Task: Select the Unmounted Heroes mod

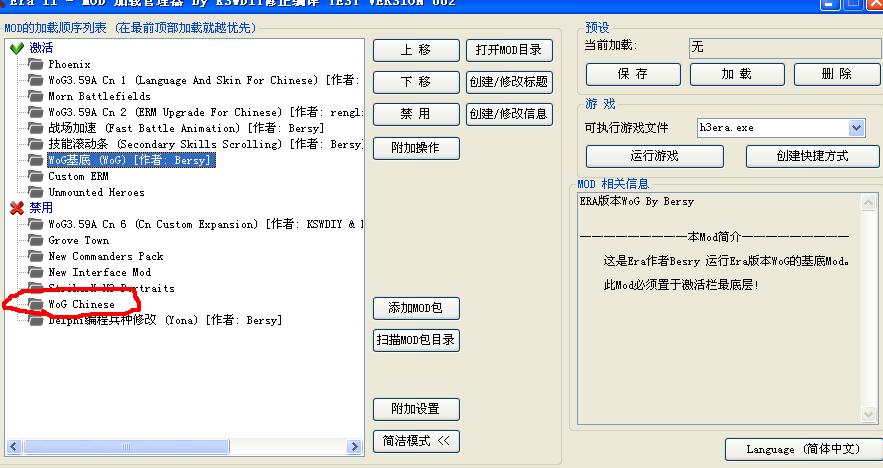Action: 96,192
